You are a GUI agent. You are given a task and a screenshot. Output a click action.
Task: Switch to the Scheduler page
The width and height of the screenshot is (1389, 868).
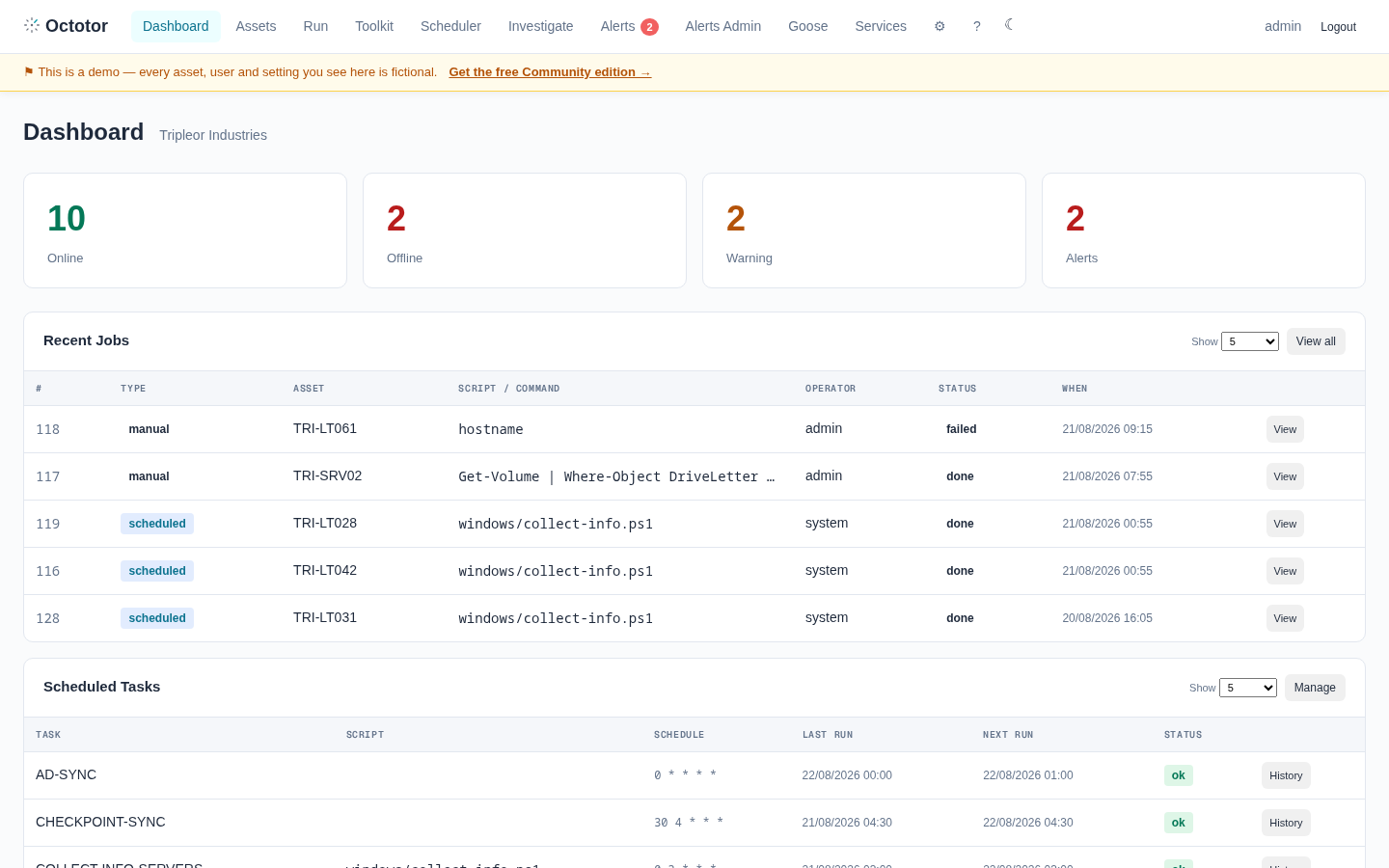(x=450, y=26)
